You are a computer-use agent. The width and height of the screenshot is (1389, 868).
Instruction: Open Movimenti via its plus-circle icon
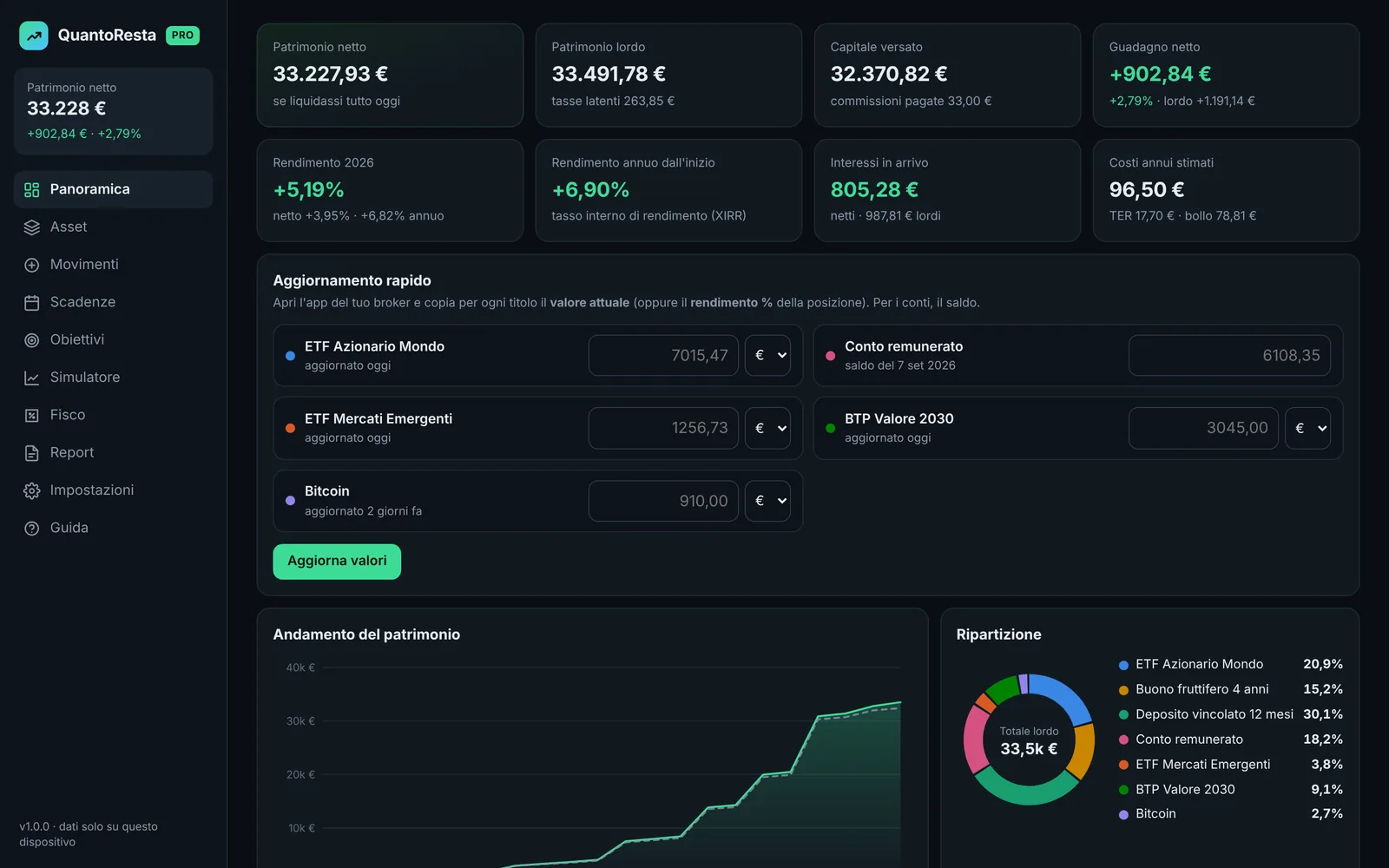(32, 265)
